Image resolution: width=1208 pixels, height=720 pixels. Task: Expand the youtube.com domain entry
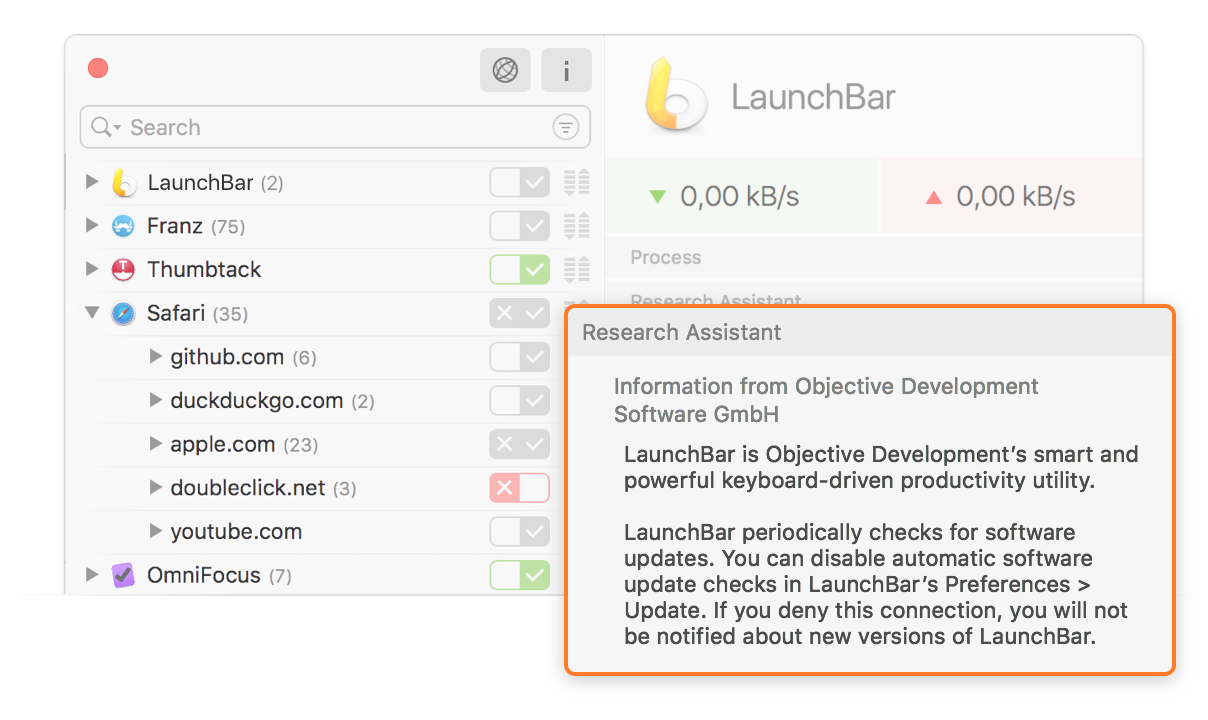coord(155,531)
